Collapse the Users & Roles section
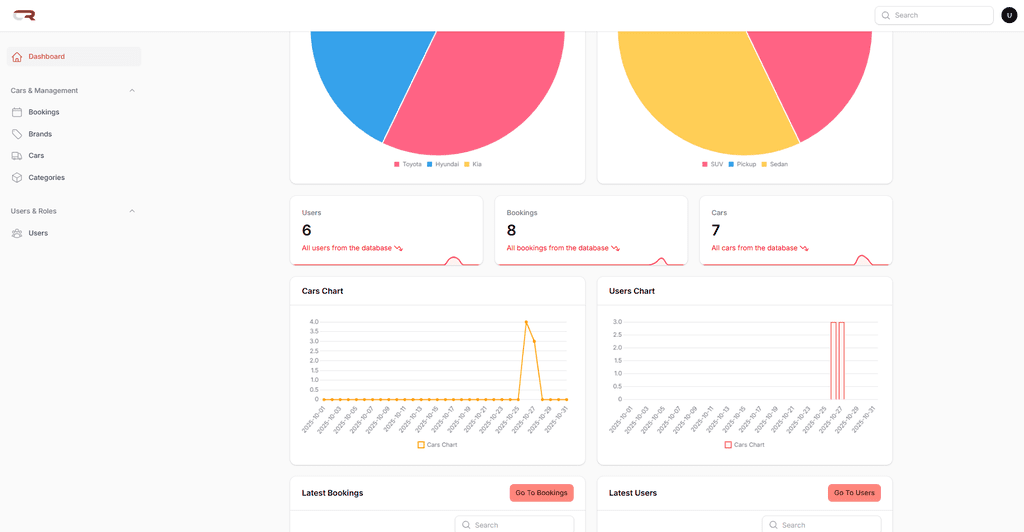 click(132, 211)
